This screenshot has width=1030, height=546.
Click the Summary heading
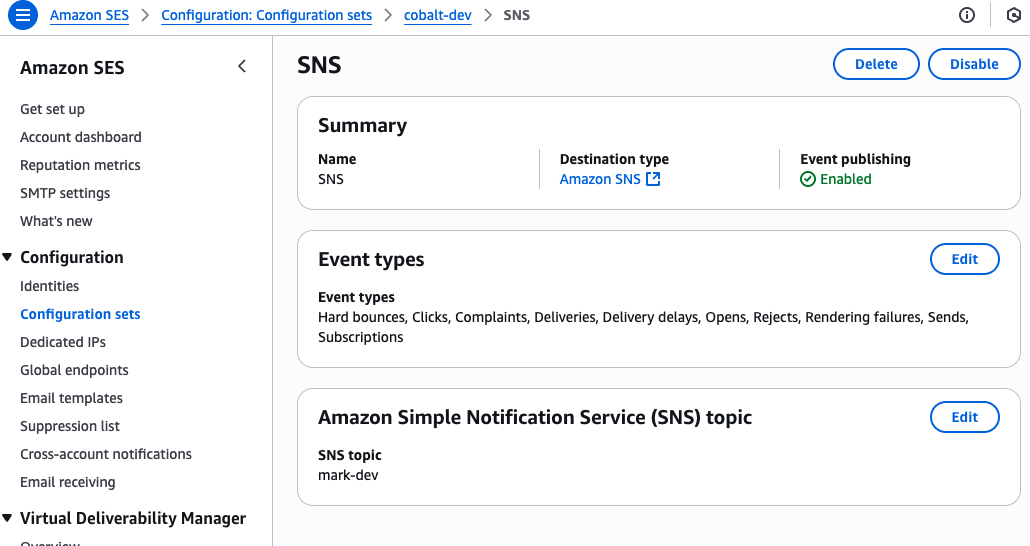tap(363, 125)
